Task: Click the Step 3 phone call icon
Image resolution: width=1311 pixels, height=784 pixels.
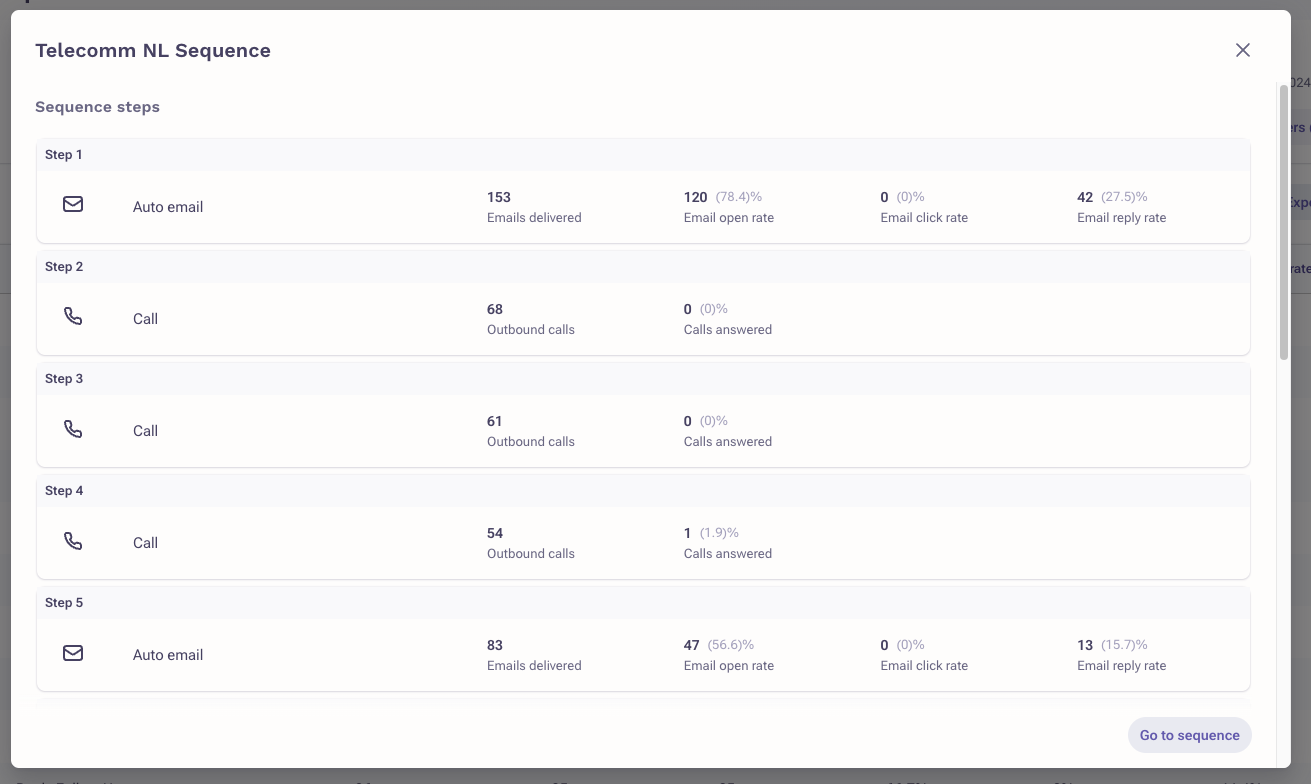Action: (73, 428)
